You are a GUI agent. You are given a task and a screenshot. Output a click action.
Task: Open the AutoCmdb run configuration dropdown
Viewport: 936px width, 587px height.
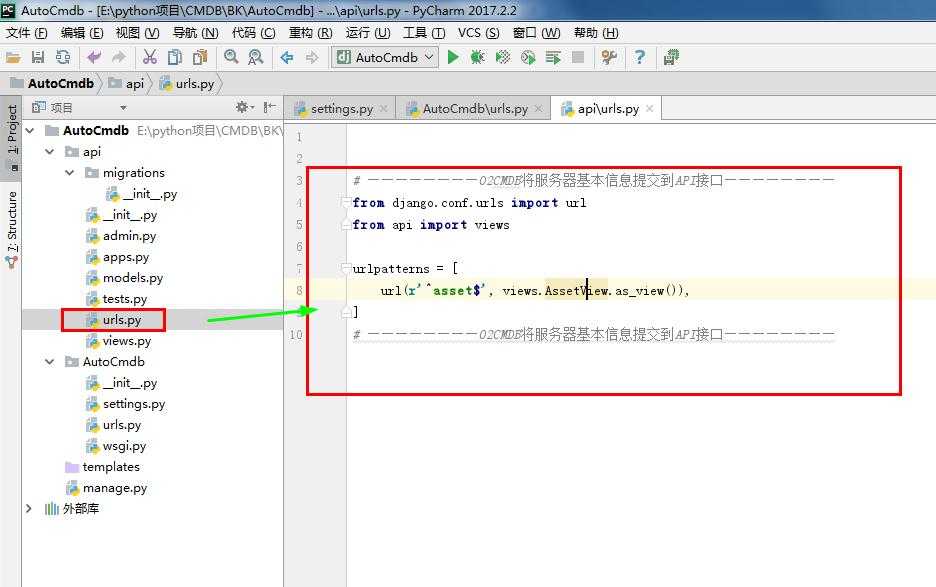coord(385,57)
